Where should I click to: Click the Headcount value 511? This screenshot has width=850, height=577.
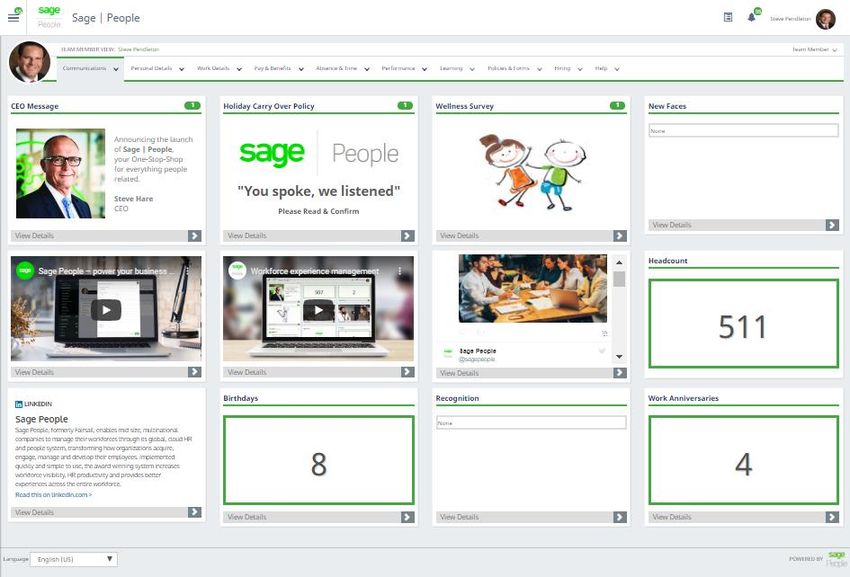[x=743, y=327]
